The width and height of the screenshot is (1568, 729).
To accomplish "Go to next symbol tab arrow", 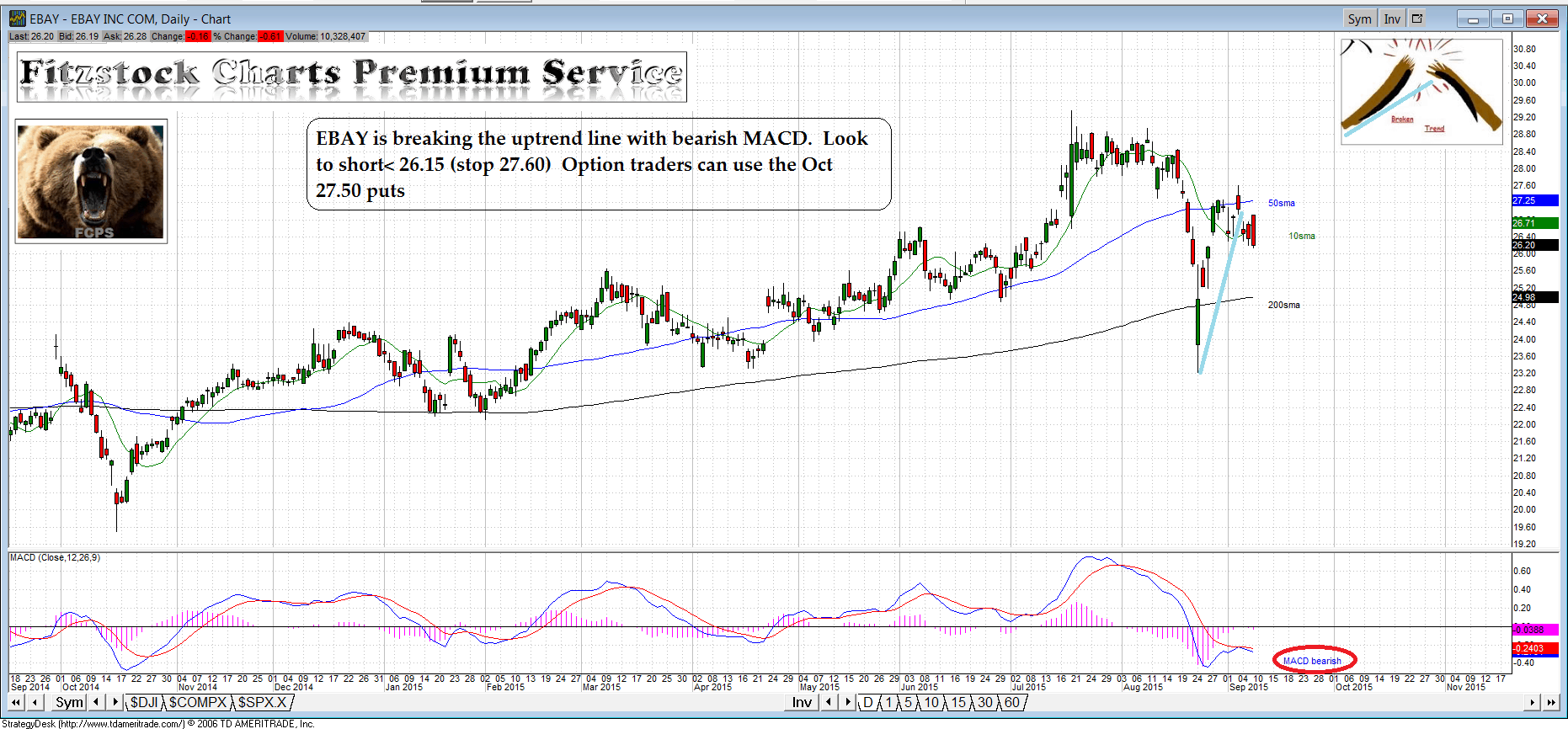I will (115, 702).
